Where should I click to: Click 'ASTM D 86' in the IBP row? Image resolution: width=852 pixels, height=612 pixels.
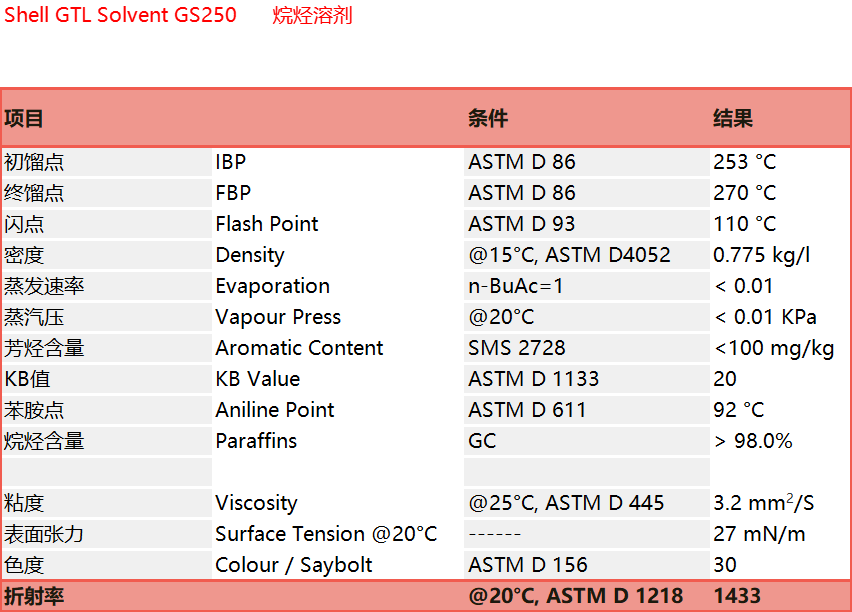click(x=522, y=162)
